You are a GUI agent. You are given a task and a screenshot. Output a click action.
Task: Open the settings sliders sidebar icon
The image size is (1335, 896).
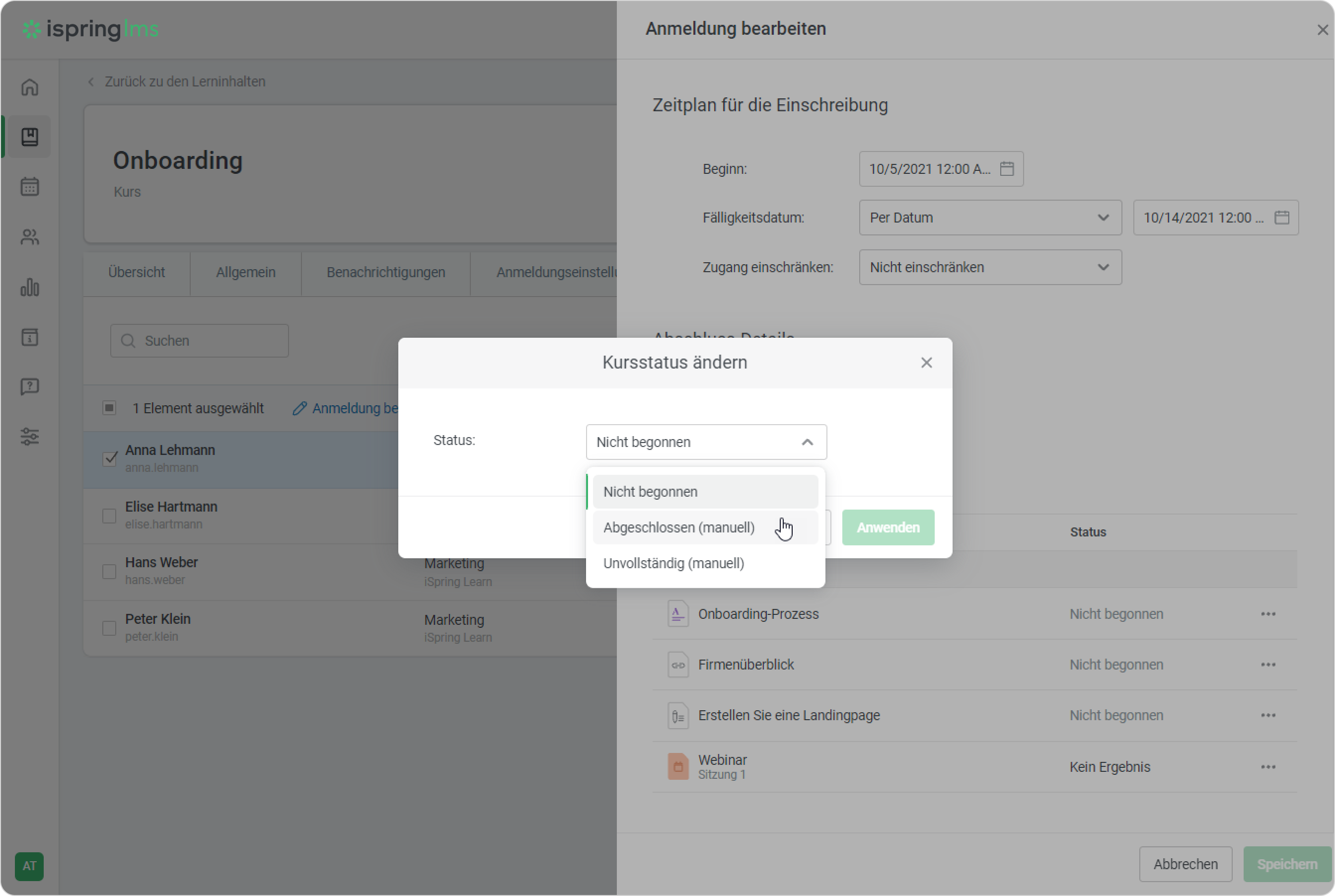coord(30,437)
